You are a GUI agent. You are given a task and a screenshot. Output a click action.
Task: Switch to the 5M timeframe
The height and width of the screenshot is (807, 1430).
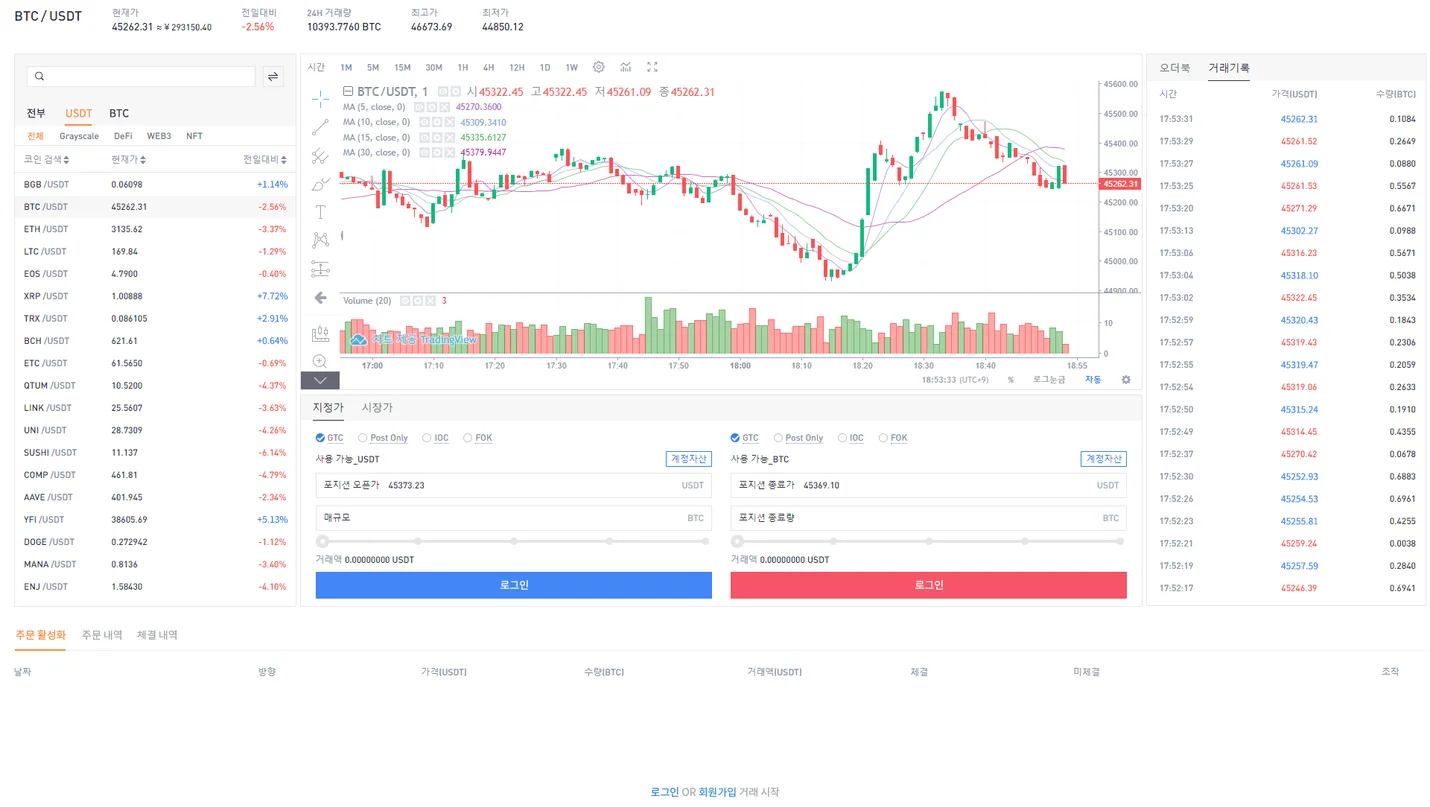pos(372,68)
